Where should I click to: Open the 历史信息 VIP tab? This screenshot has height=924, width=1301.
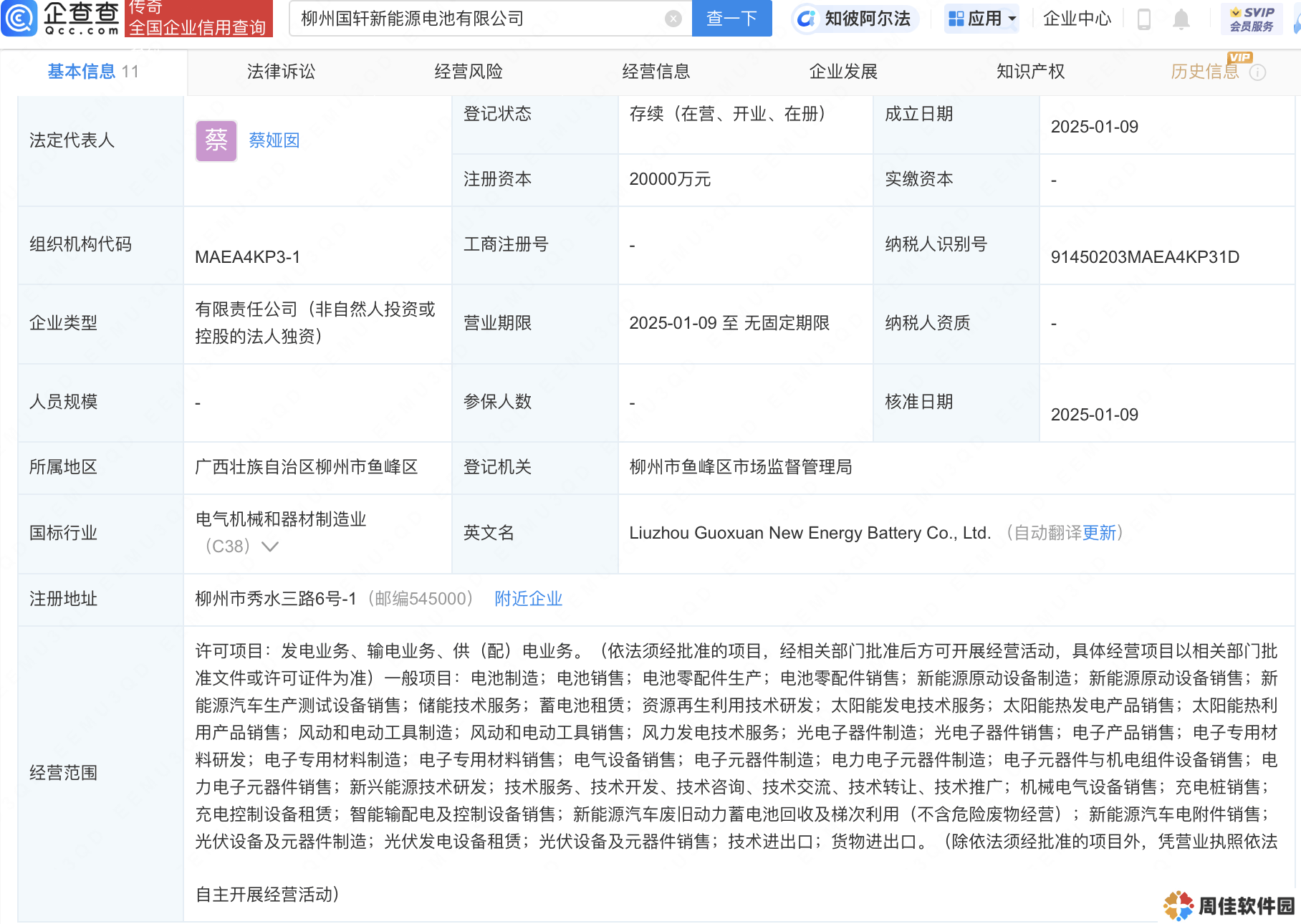pyautogui.click(x=1205, y=72)
